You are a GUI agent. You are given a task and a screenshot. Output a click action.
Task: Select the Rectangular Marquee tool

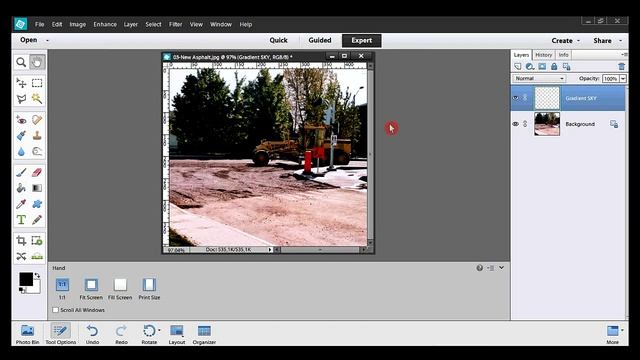[x=37, y=83]
